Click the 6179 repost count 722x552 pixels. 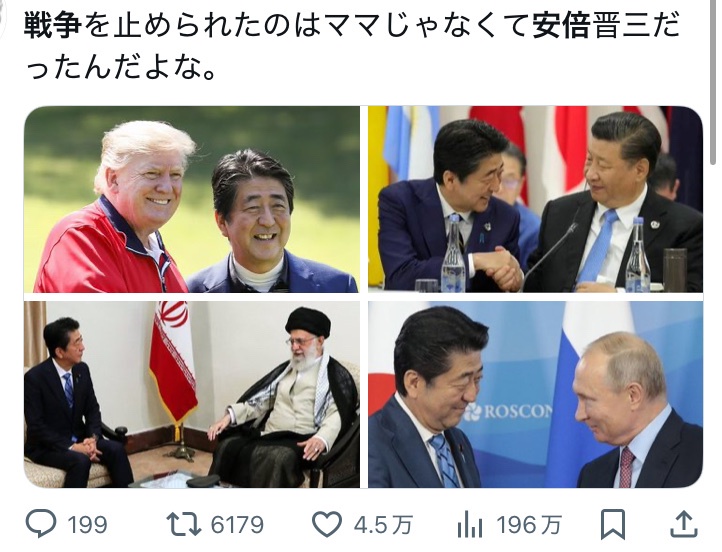click(237, 524)
